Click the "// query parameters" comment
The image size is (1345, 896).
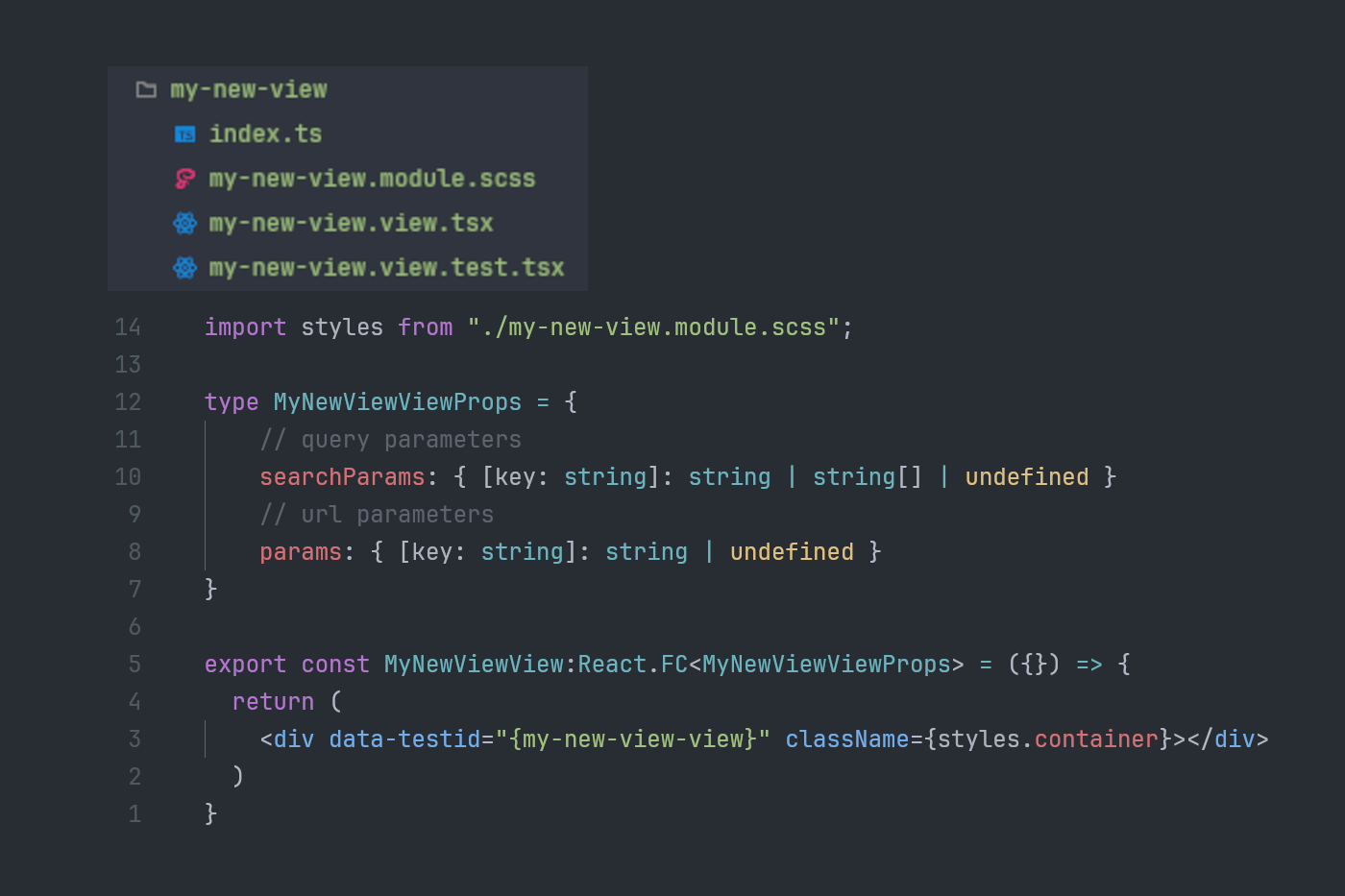pyautogui.click(x=390, y=440)
